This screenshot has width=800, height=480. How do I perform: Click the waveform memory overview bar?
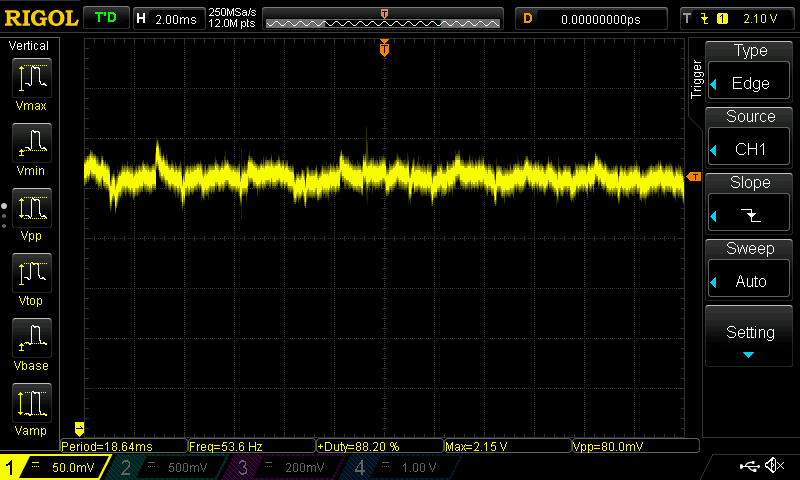[x=383, y=19]
